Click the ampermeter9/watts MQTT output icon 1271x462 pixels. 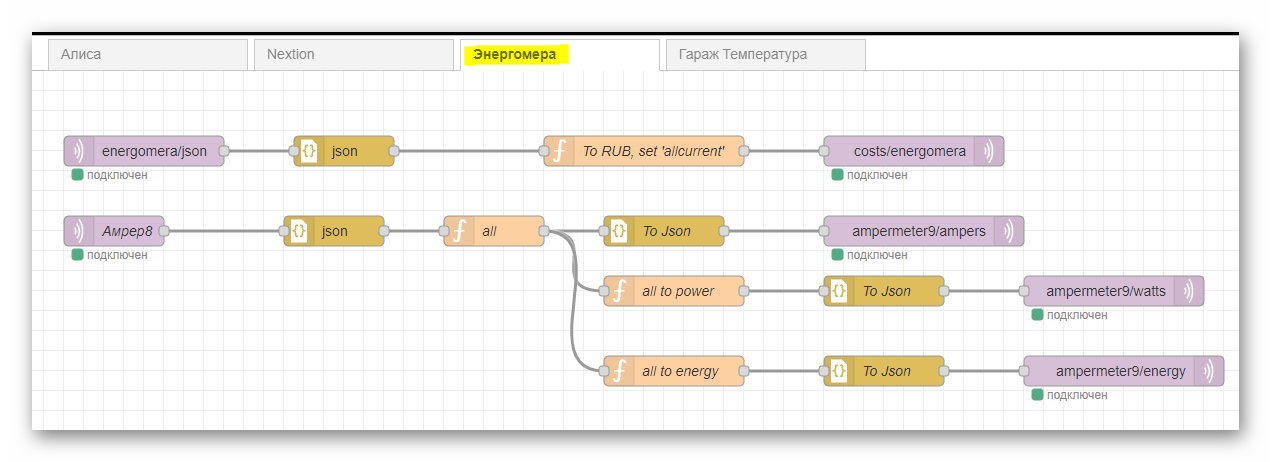(x=1188, y=291)
